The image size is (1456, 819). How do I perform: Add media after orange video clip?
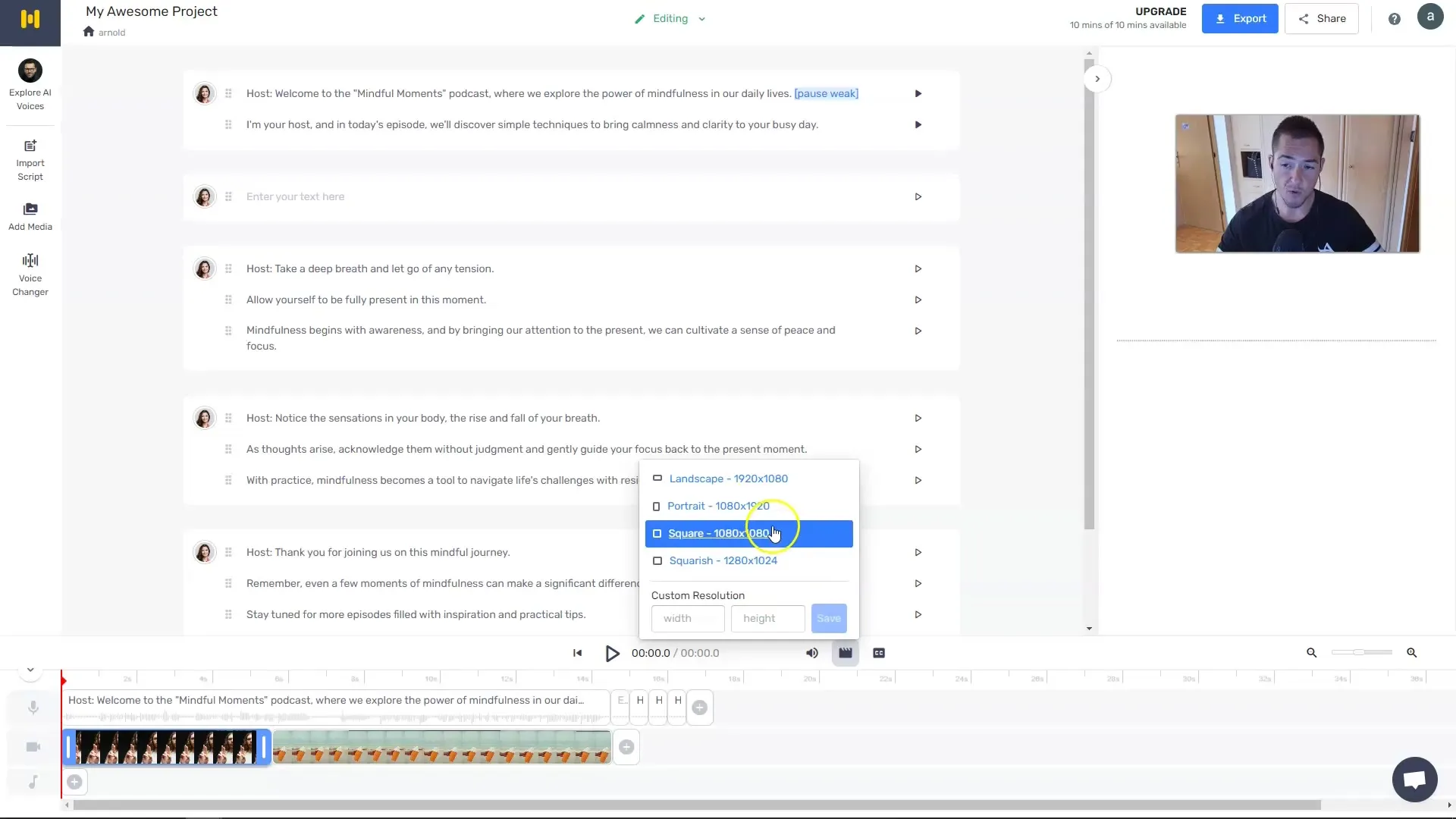626,747
